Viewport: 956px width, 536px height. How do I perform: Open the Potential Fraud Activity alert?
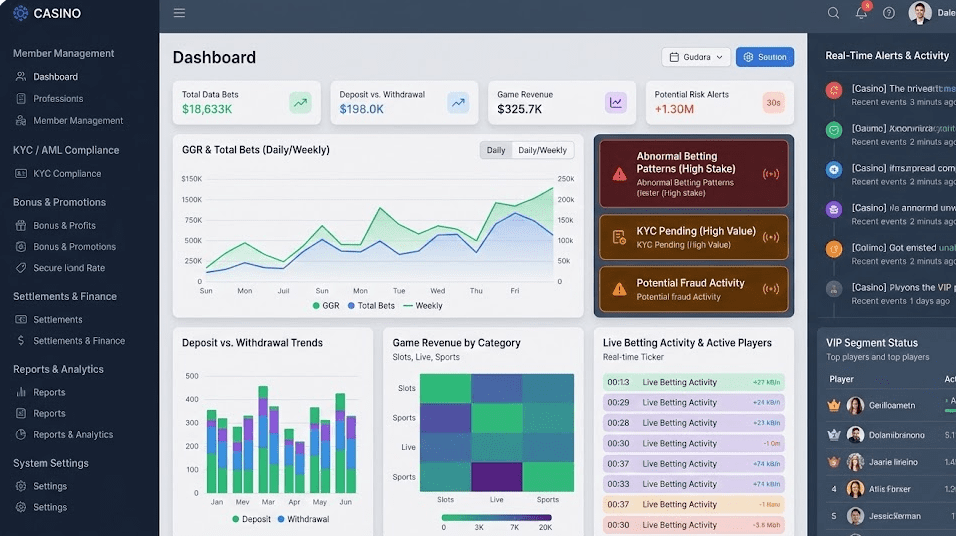(691, 289)
